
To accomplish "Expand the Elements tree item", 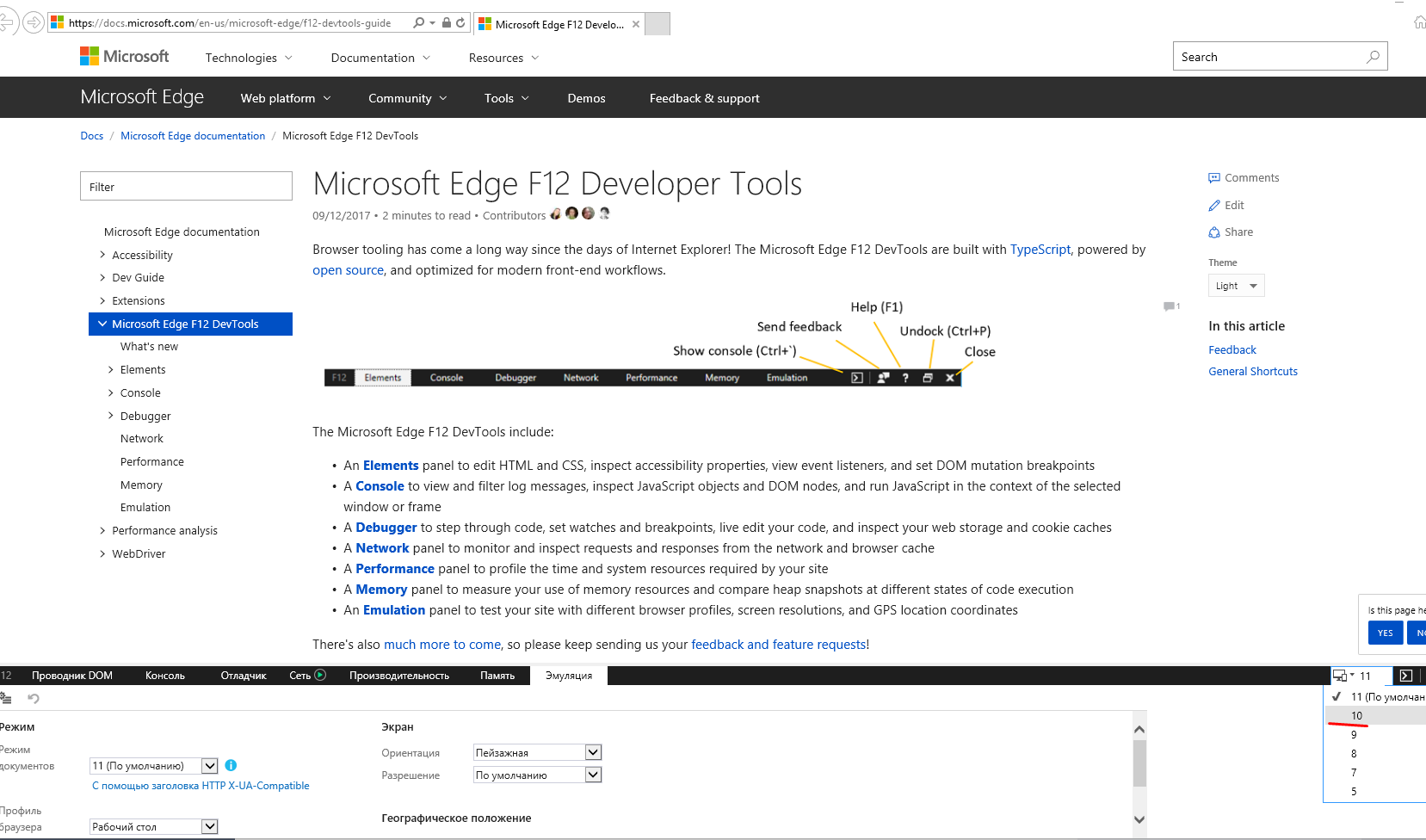I will (111, 369).
